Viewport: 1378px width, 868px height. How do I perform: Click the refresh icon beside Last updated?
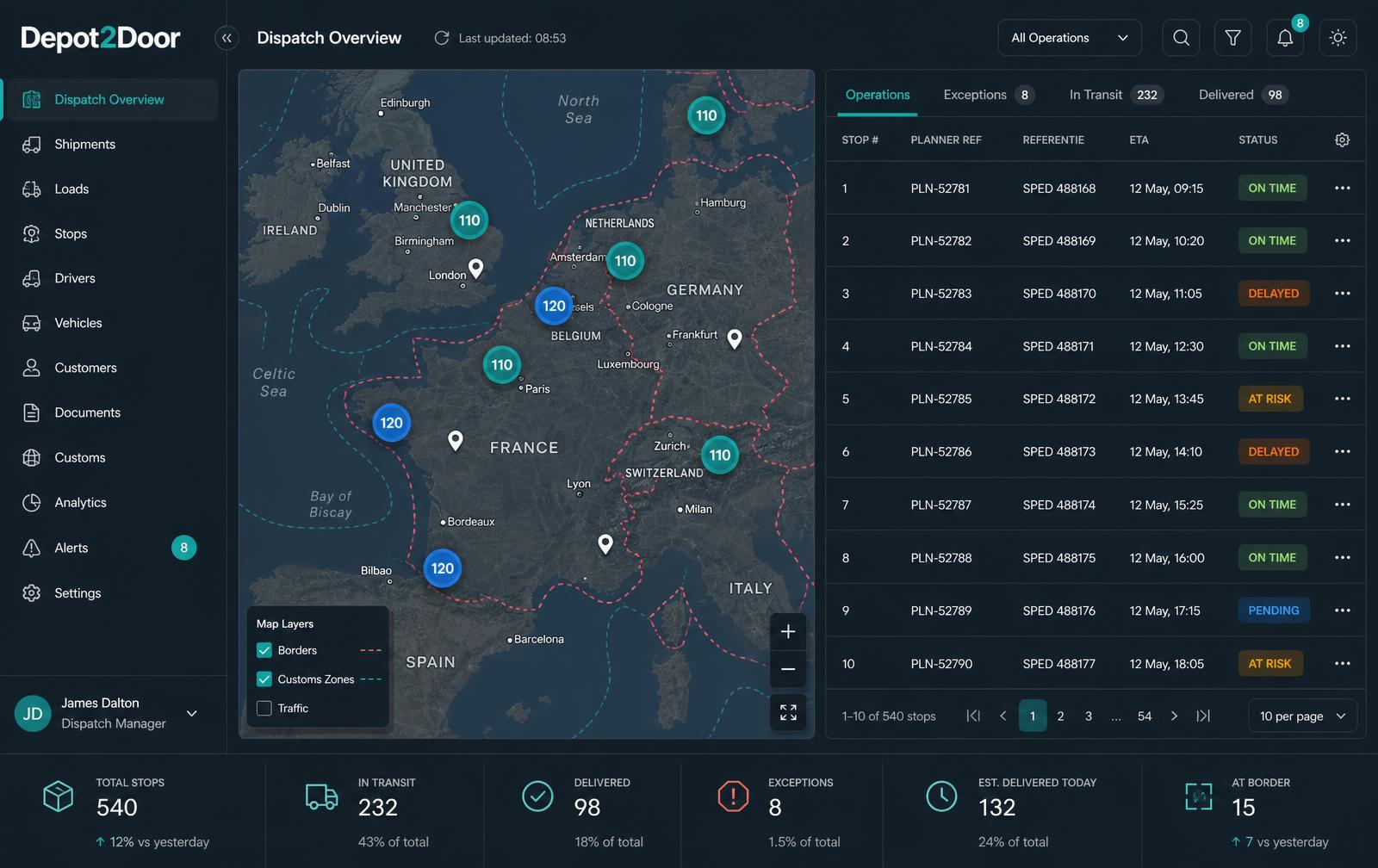[442, 38]
